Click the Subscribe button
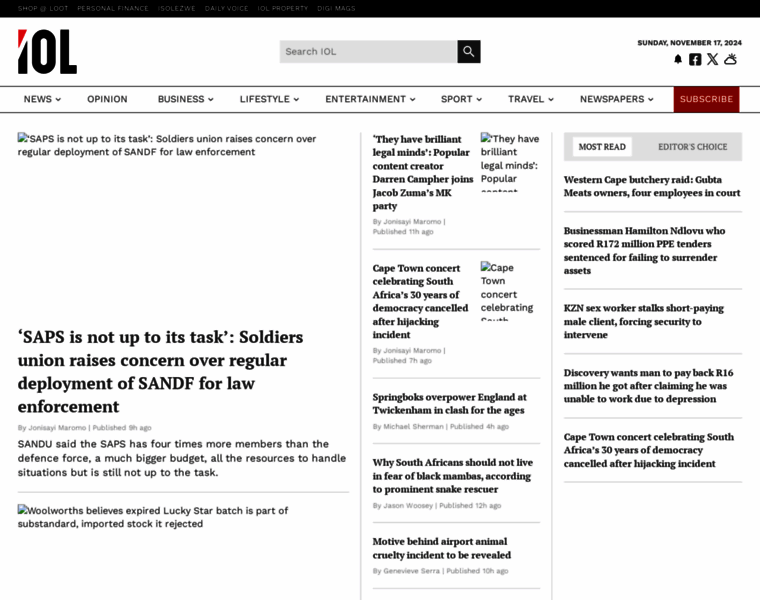760x600 pixels. (706, 99)
